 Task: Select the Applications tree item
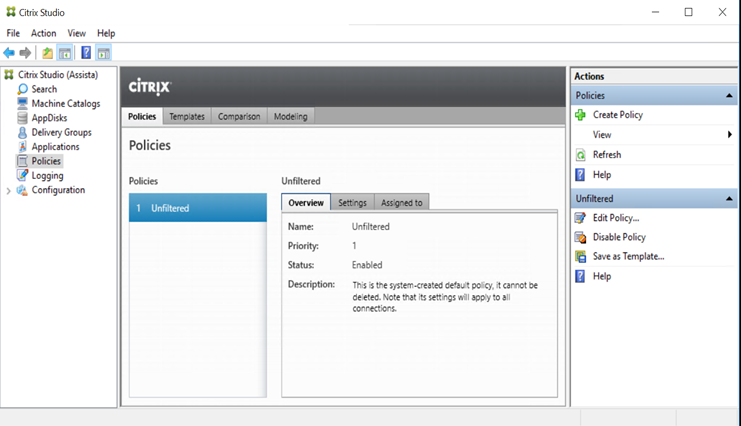click(55, 147)
